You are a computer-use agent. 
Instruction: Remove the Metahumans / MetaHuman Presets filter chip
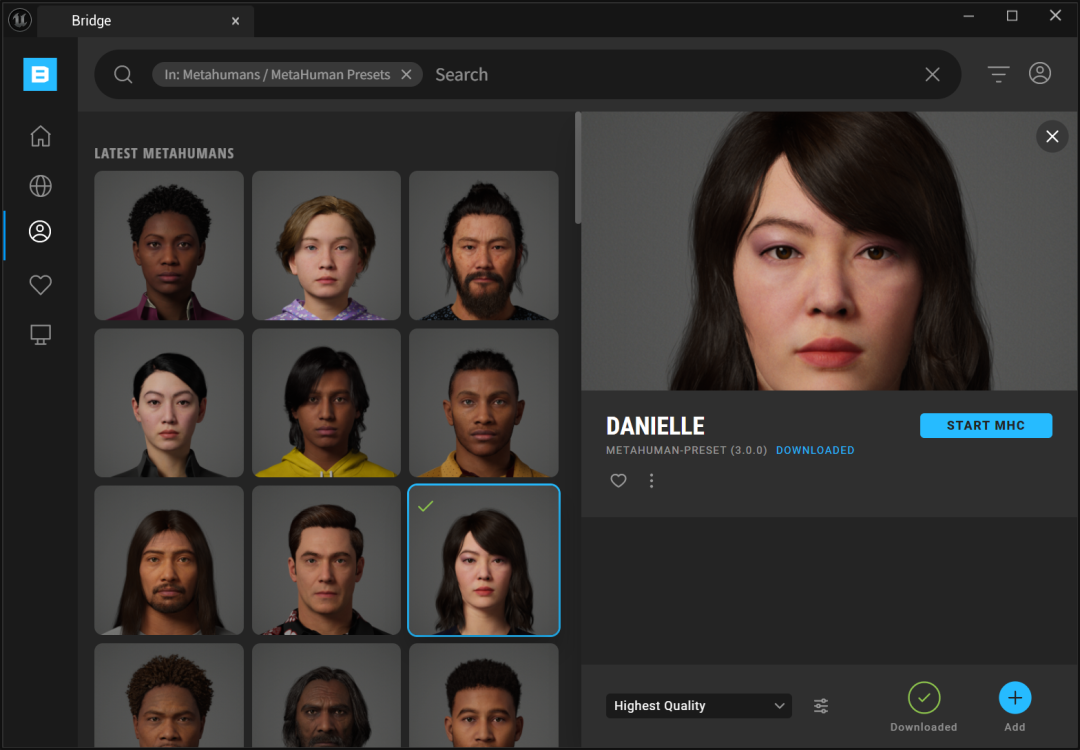point(406,74)
